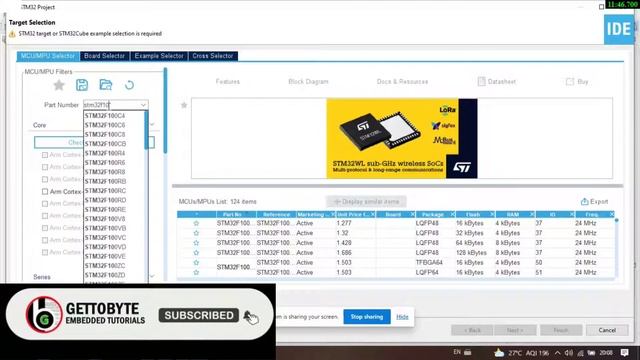Image resolution: width=640 pixels, height=360 pixels.
Task: Select the MCU/MPU Selector tab
Action: [48, 56]
